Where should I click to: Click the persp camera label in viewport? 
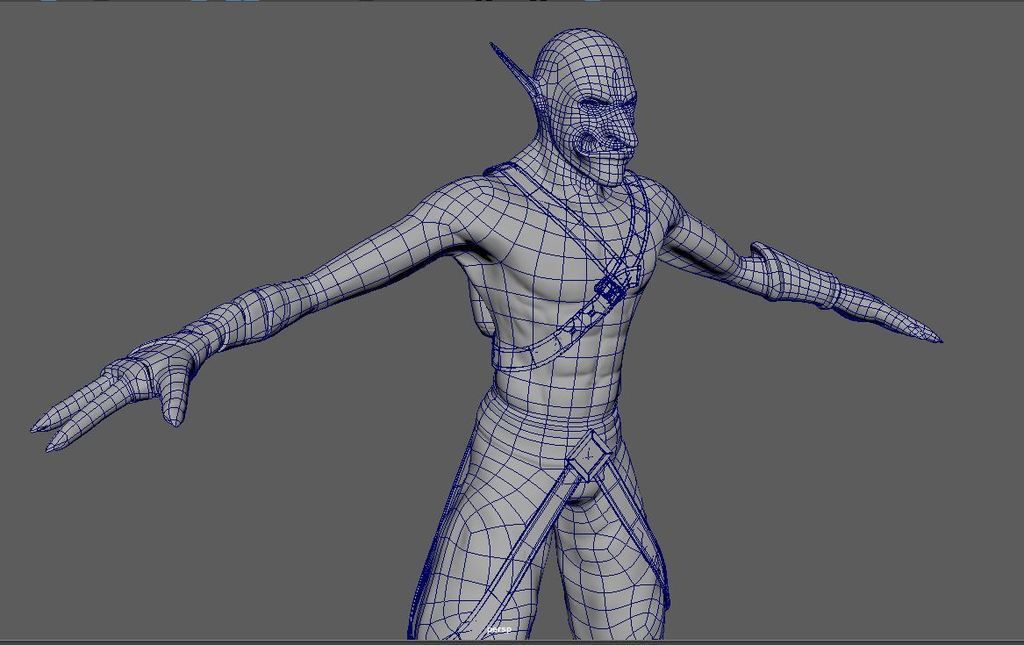coord(499,631)
